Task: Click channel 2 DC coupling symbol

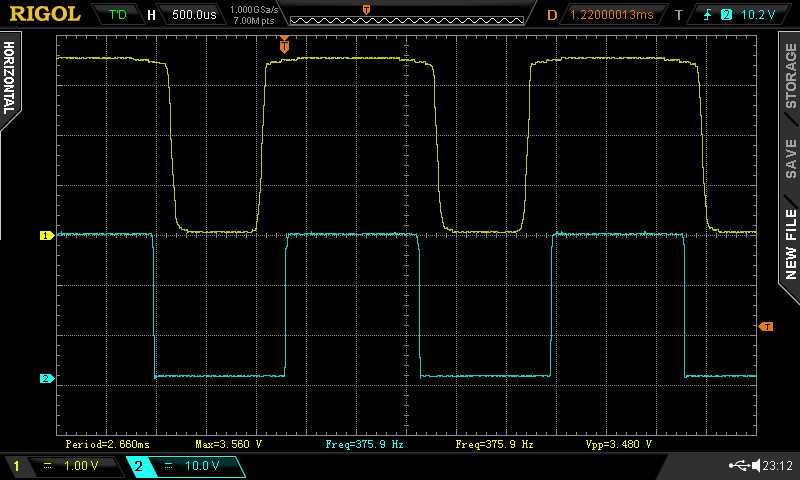Action: pyautogui.click(x=169, y=465)
